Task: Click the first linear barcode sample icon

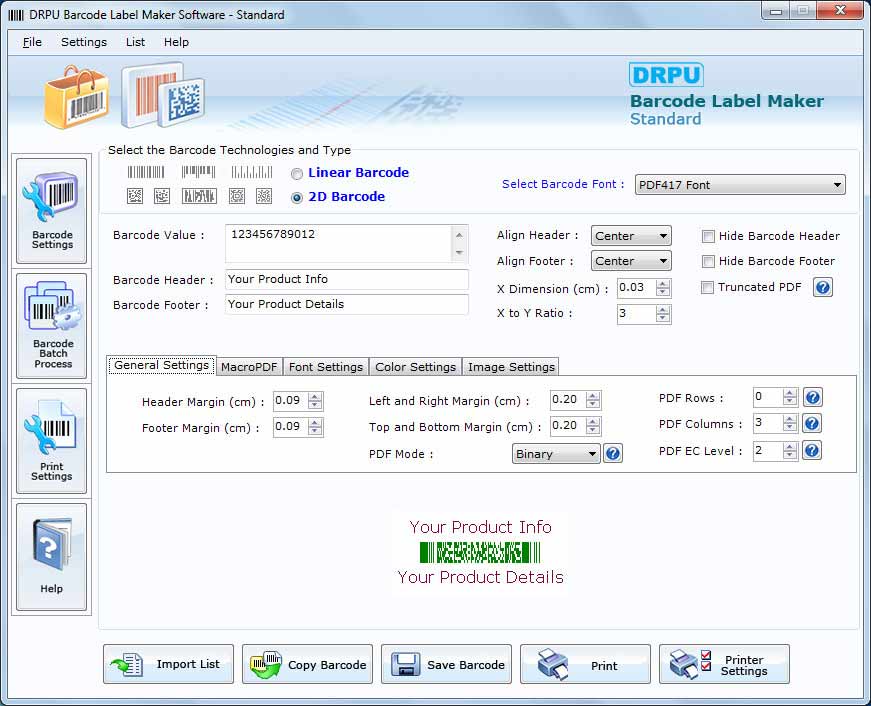Action: (146, 172)
